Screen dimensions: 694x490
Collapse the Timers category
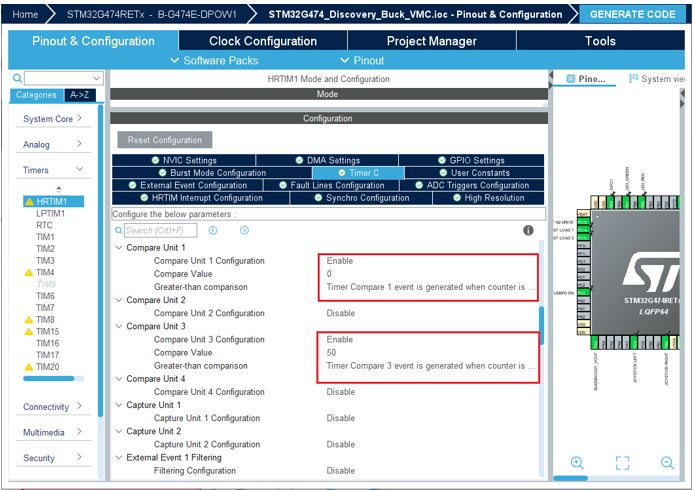click(x=53, y=170)
